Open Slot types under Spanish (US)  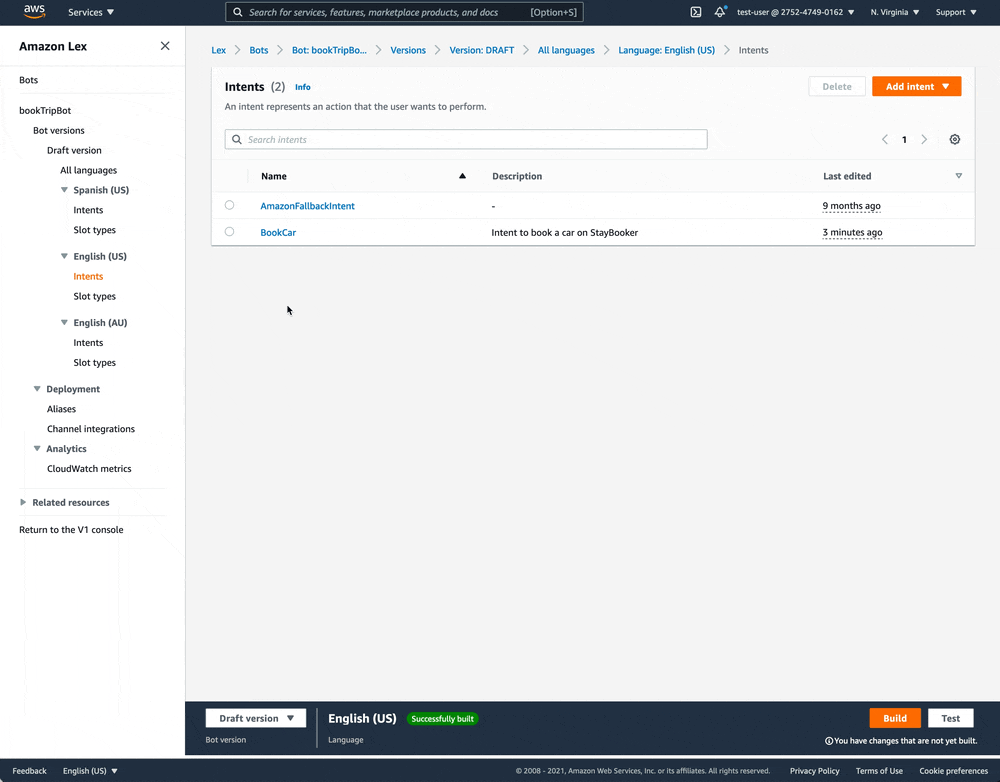click(94, 230)
